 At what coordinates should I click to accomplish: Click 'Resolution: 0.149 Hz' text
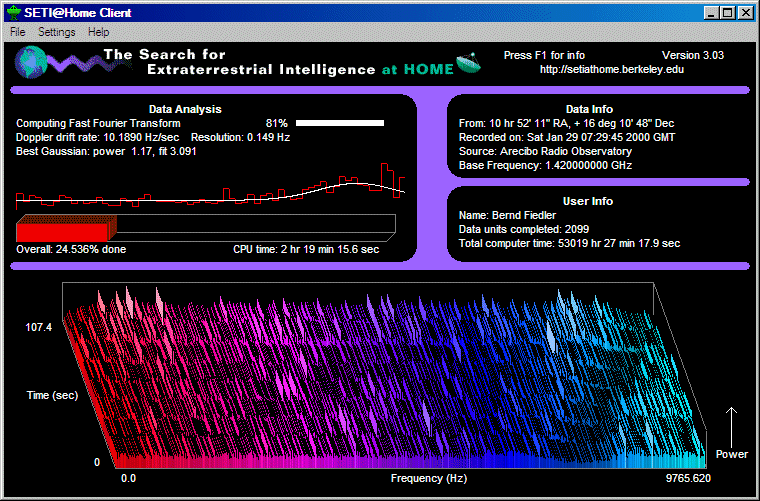(x=240, y=138)
